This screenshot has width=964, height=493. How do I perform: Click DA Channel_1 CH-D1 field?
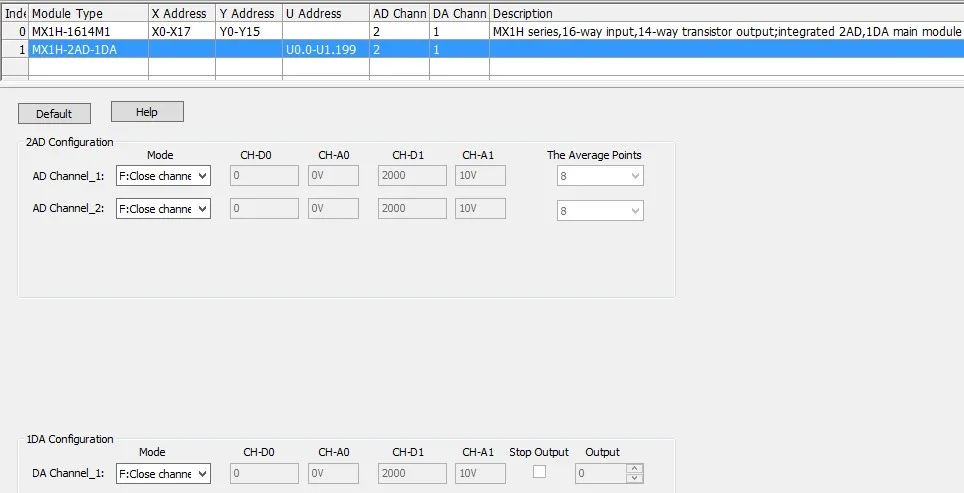click(x=412, y=473)
